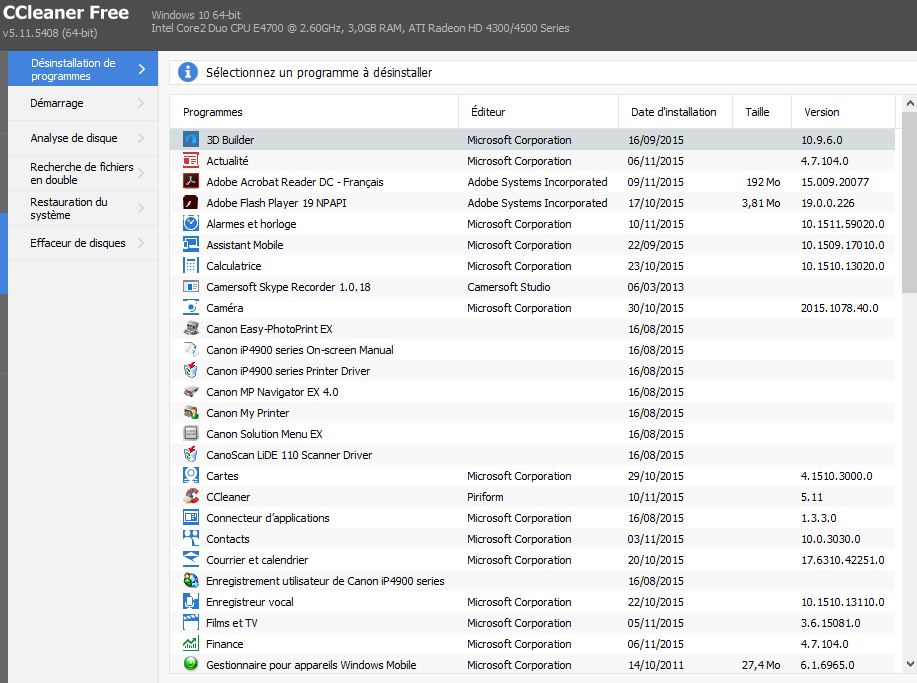917x683 pixels.
Task: Expand the Démarrage chevron arrow
Action: pos(141,103)
